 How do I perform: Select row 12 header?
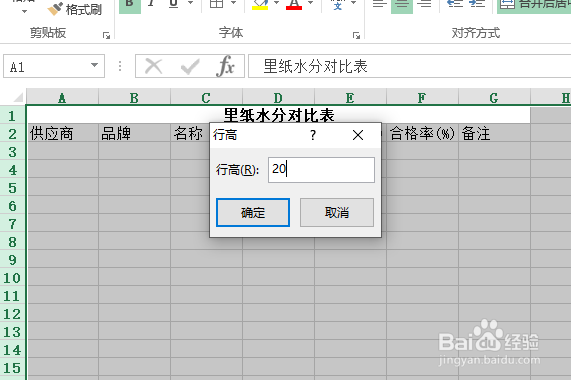tap(12, 314)
